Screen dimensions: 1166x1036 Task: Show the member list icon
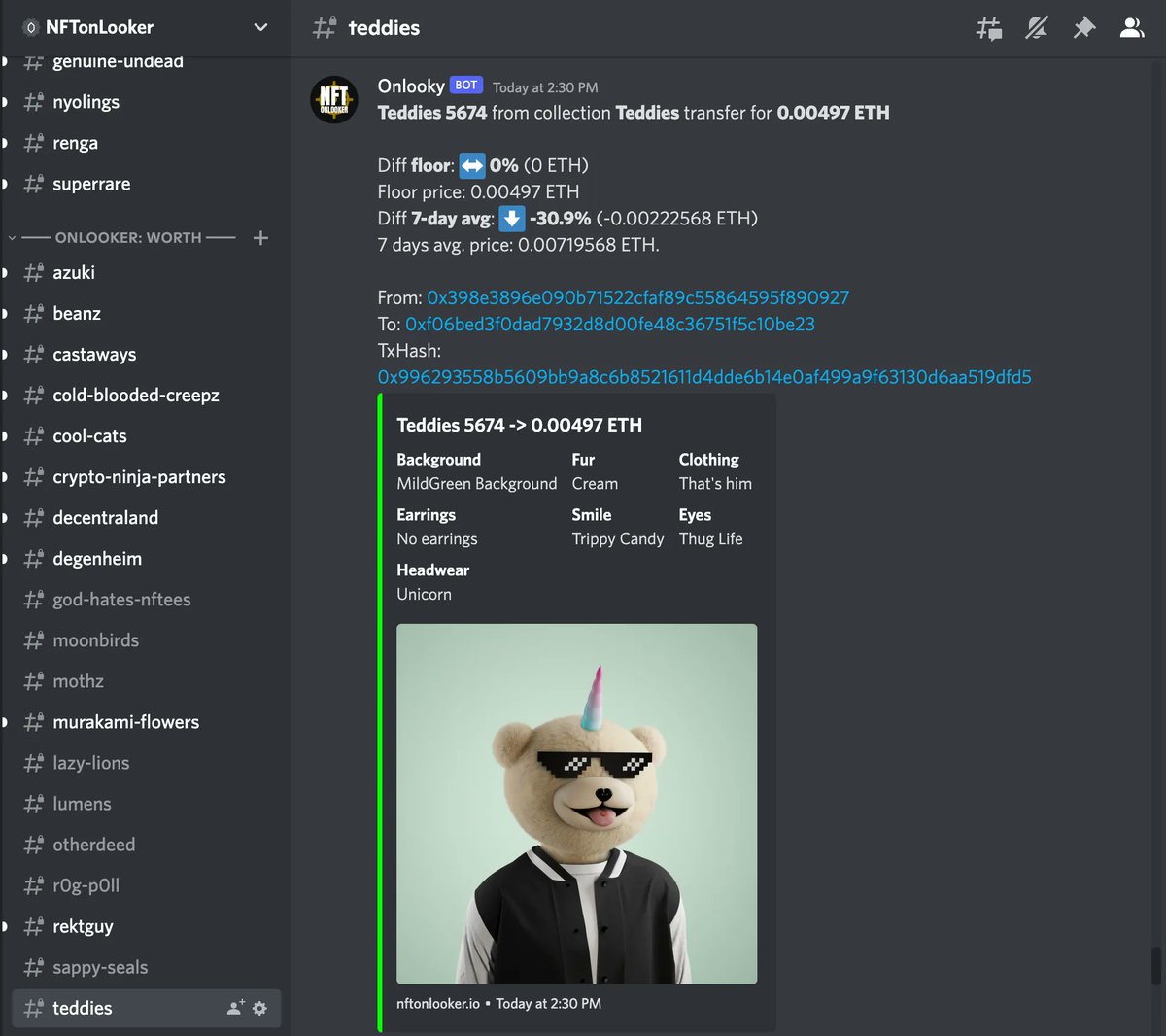[1132, 28]
